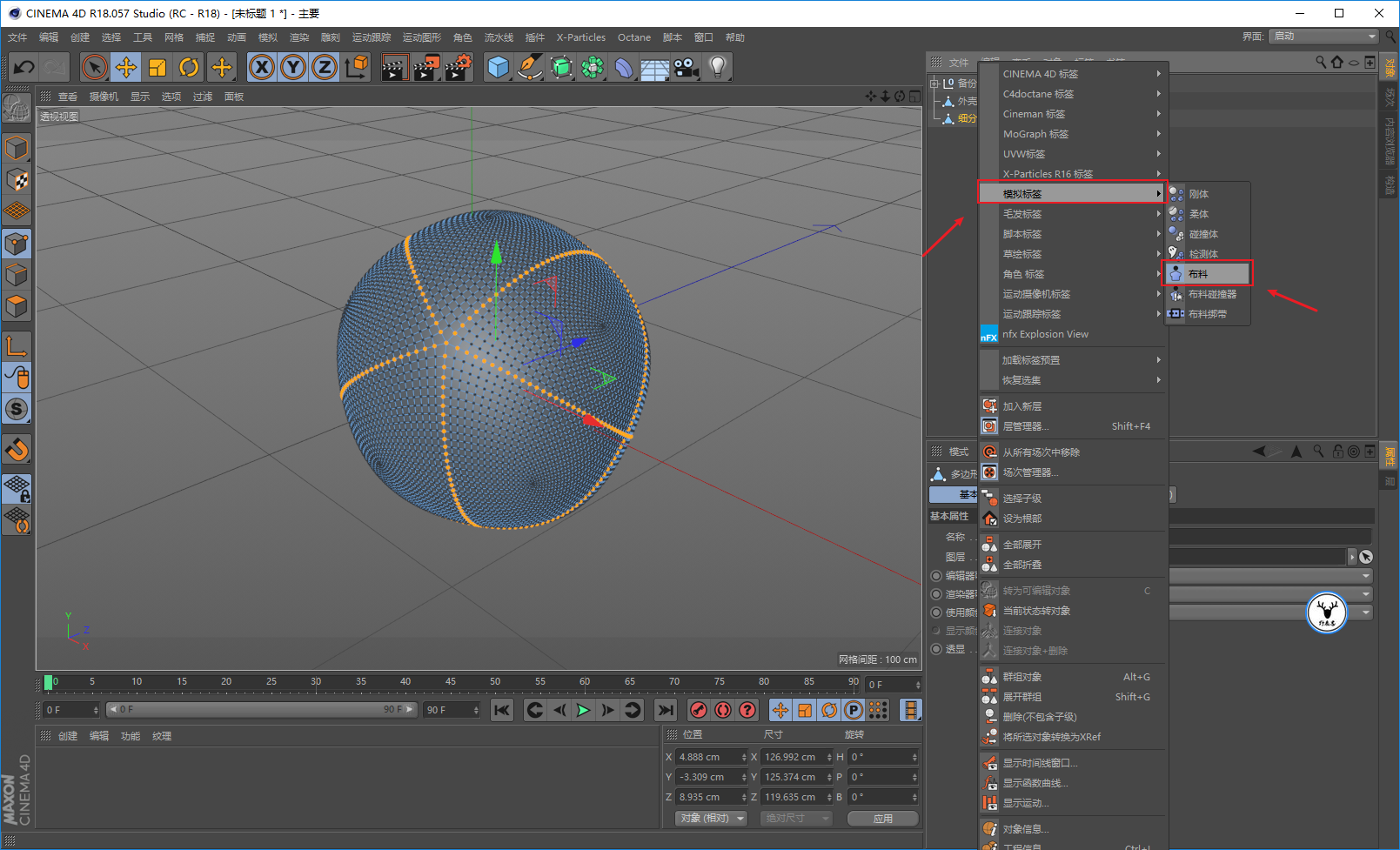This screenshot has width=1400, height=850.
Task: Click the Undo arrow icon
Action: (x=24, y=67)
